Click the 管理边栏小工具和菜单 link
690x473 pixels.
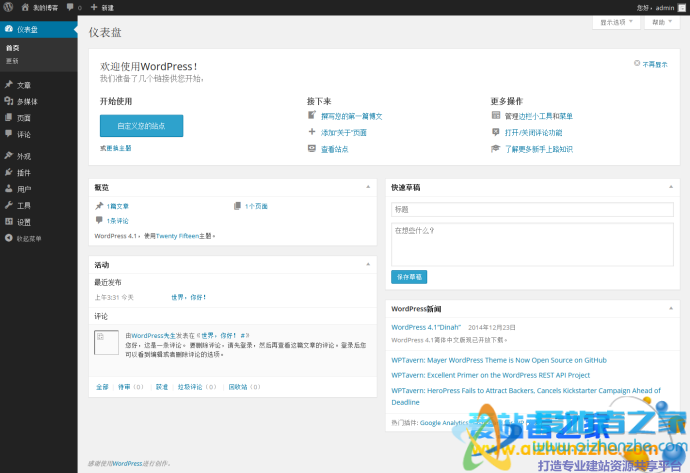pyautogui.click(x=539, y=116)
